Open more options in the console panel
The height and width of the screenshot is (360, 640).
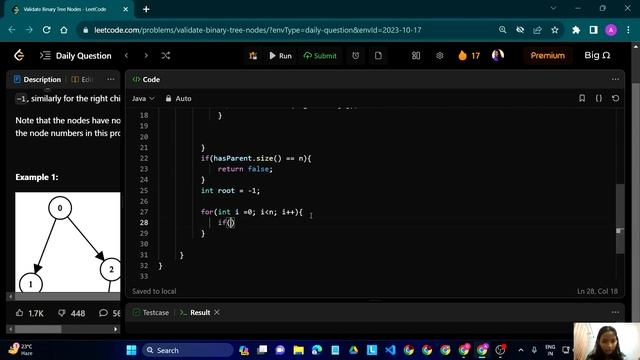click(615, 312)
